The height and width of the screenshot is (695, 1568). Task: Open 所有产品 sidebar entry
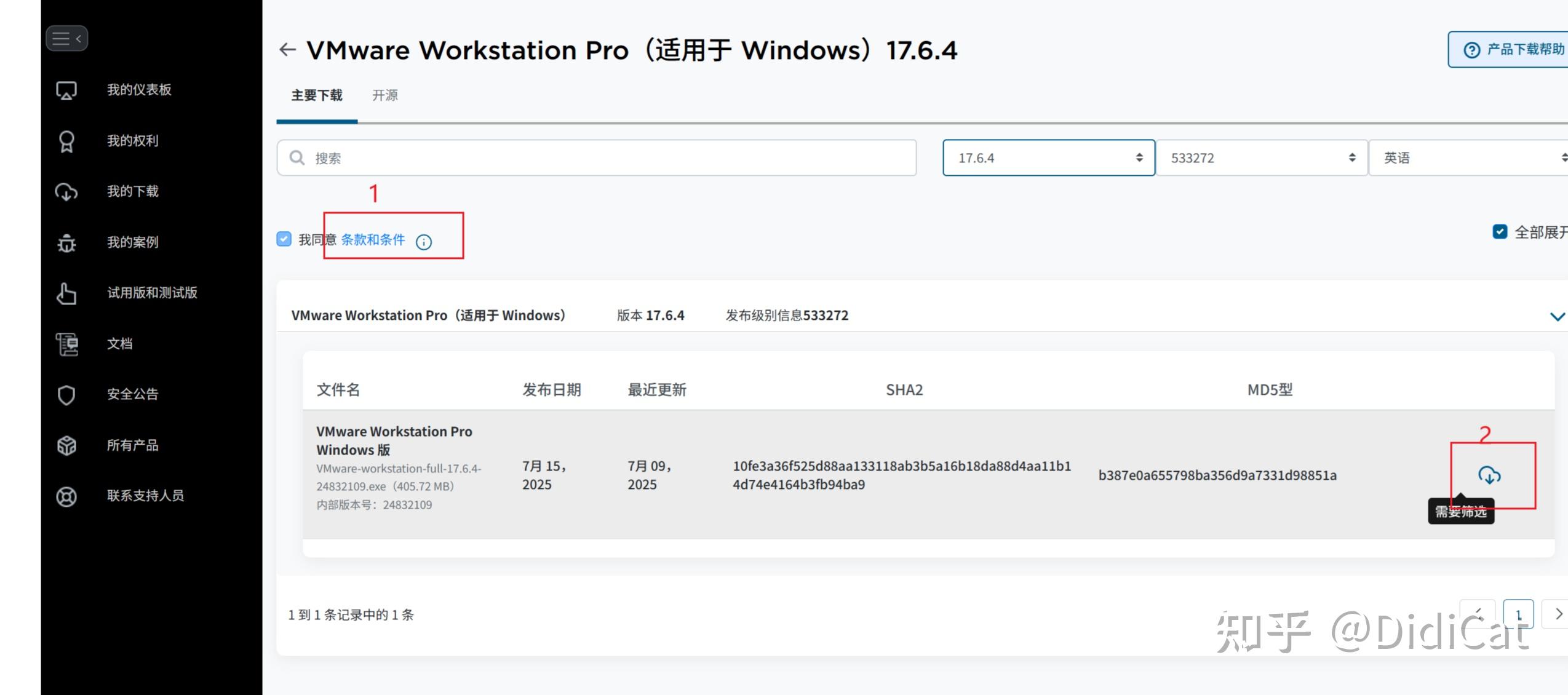click(133, 445)
